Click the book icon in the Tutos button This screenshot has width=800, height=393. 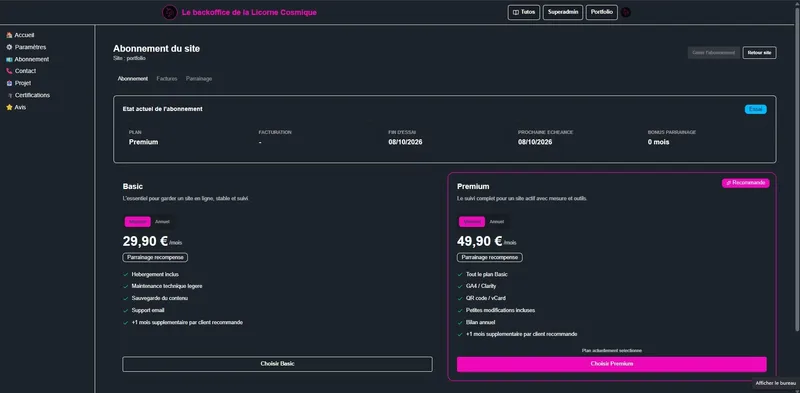(516, 12)
